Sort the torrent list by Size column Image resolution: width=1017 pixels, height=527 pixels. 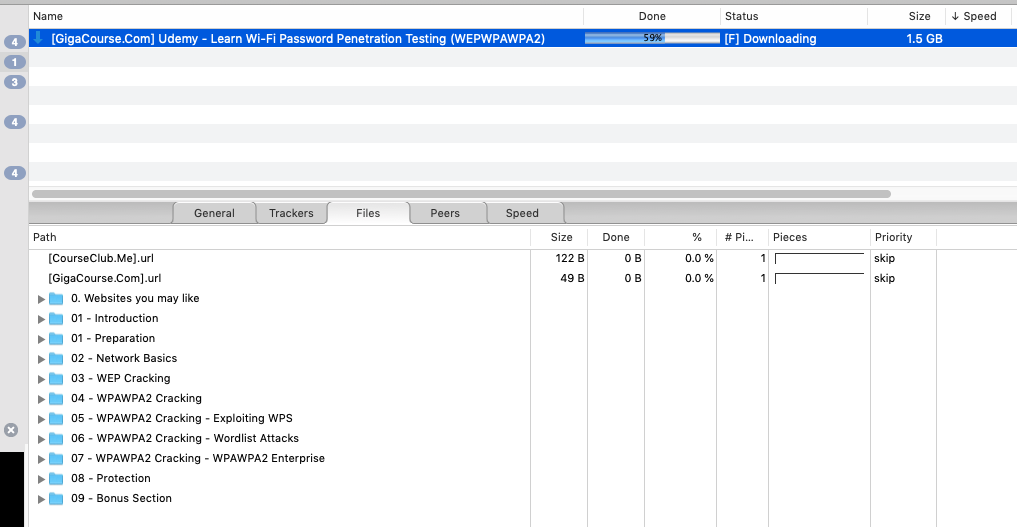click(x=907, y=16)
